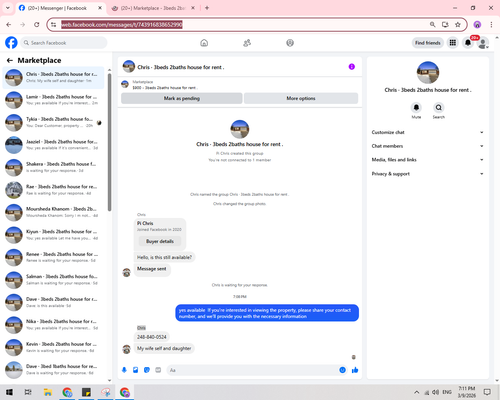Open Kevin conversation in list
The width and height of the screenshot is (500, 400).
53,347
